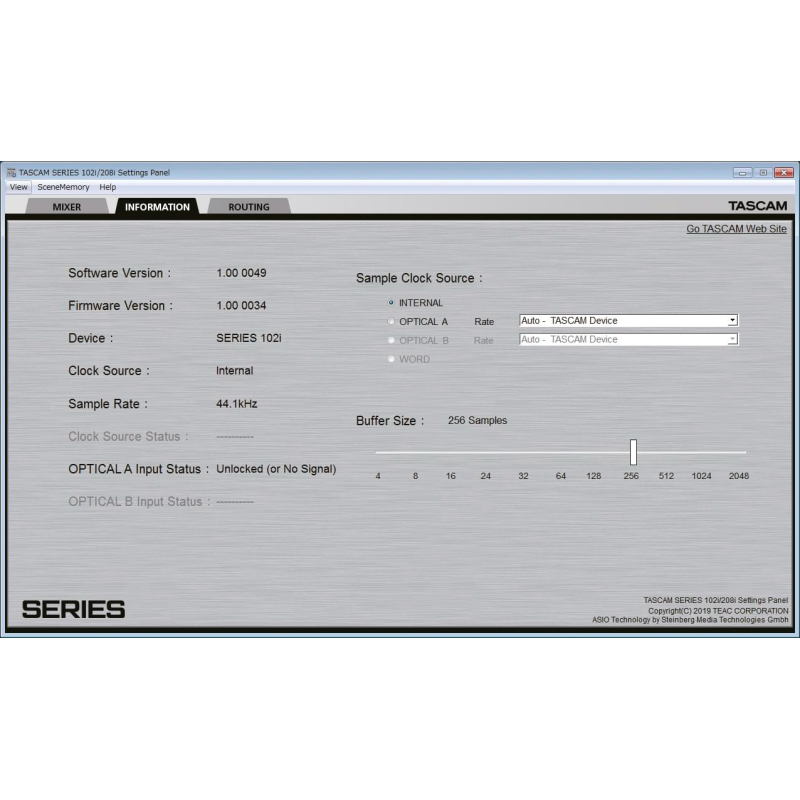
Task: Click the Sample Rate value 44.1kHz
Action: [237, 404]
